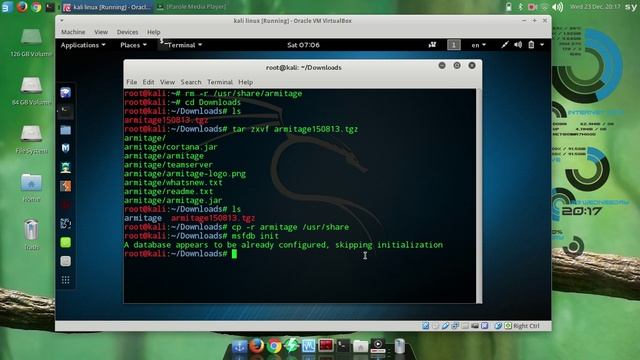Click the video capture indicator in the VirtualBox status bar

click(484, 326)
